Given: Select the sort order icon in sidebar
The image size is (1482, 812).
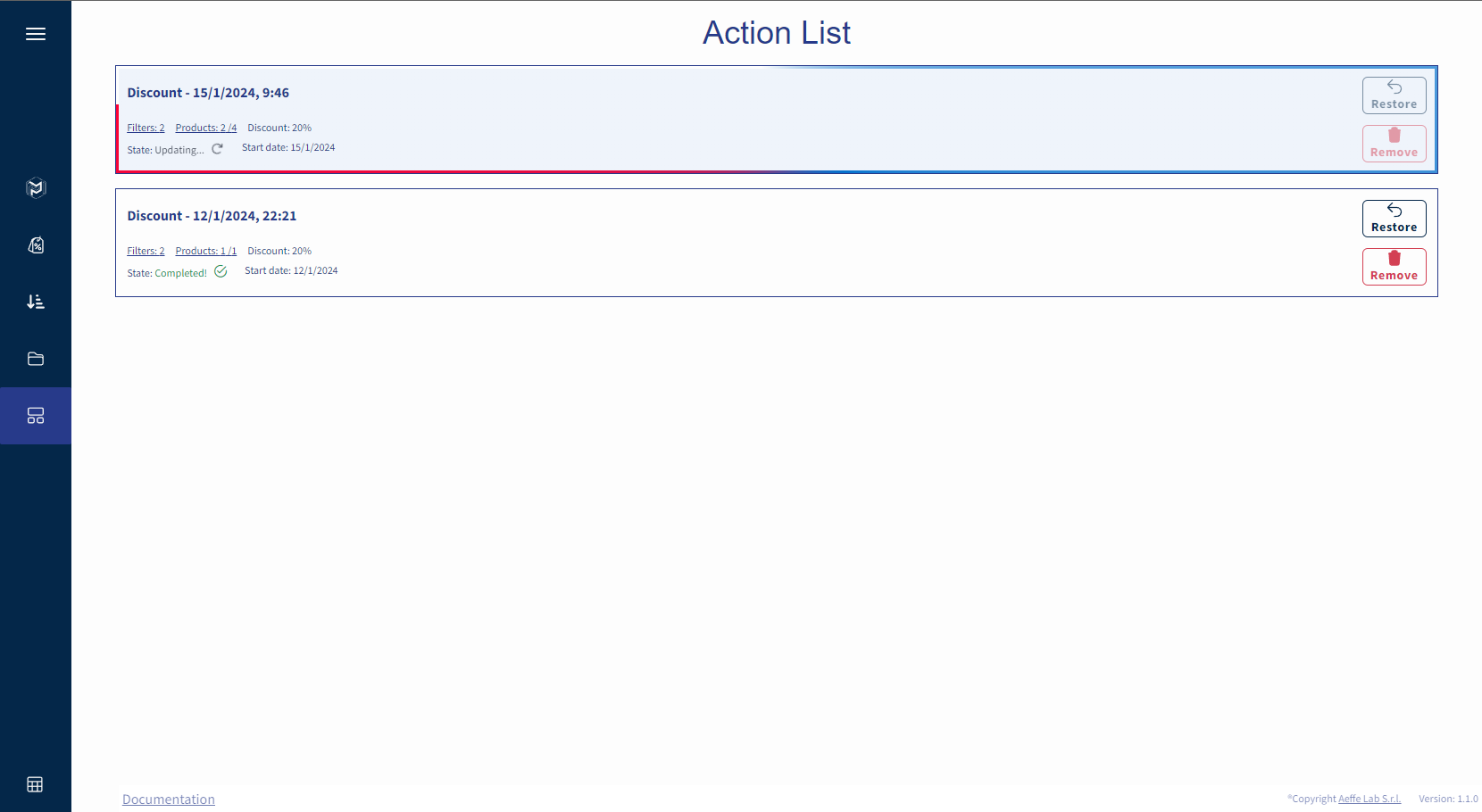Looking at the screenshot, I should (36, 302).
